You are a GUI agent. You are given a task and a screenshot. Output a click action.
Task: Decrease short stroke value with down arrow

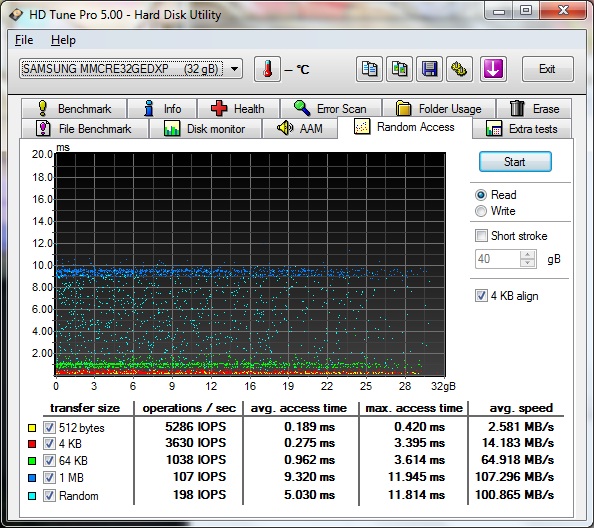tap(528, 263)
